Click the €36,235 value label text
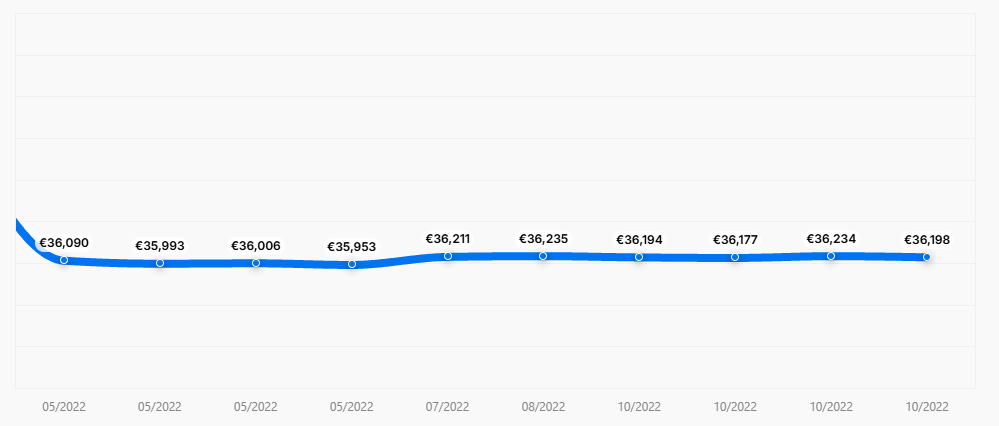This screenshot has width=999, height=426. point(543,239)
